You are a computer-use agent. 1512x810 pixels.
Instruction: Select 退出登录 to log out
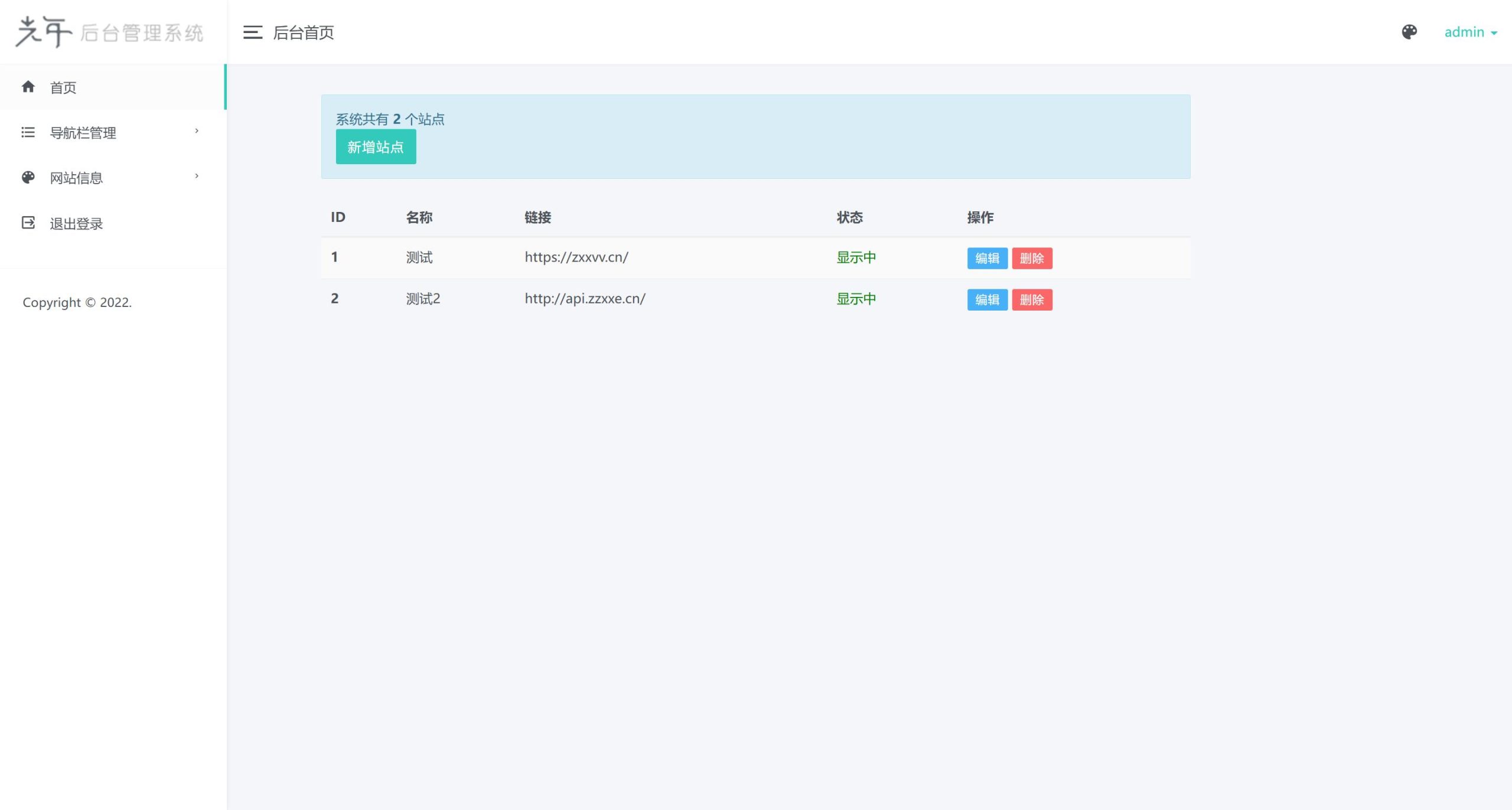click(x=112, y=223)
